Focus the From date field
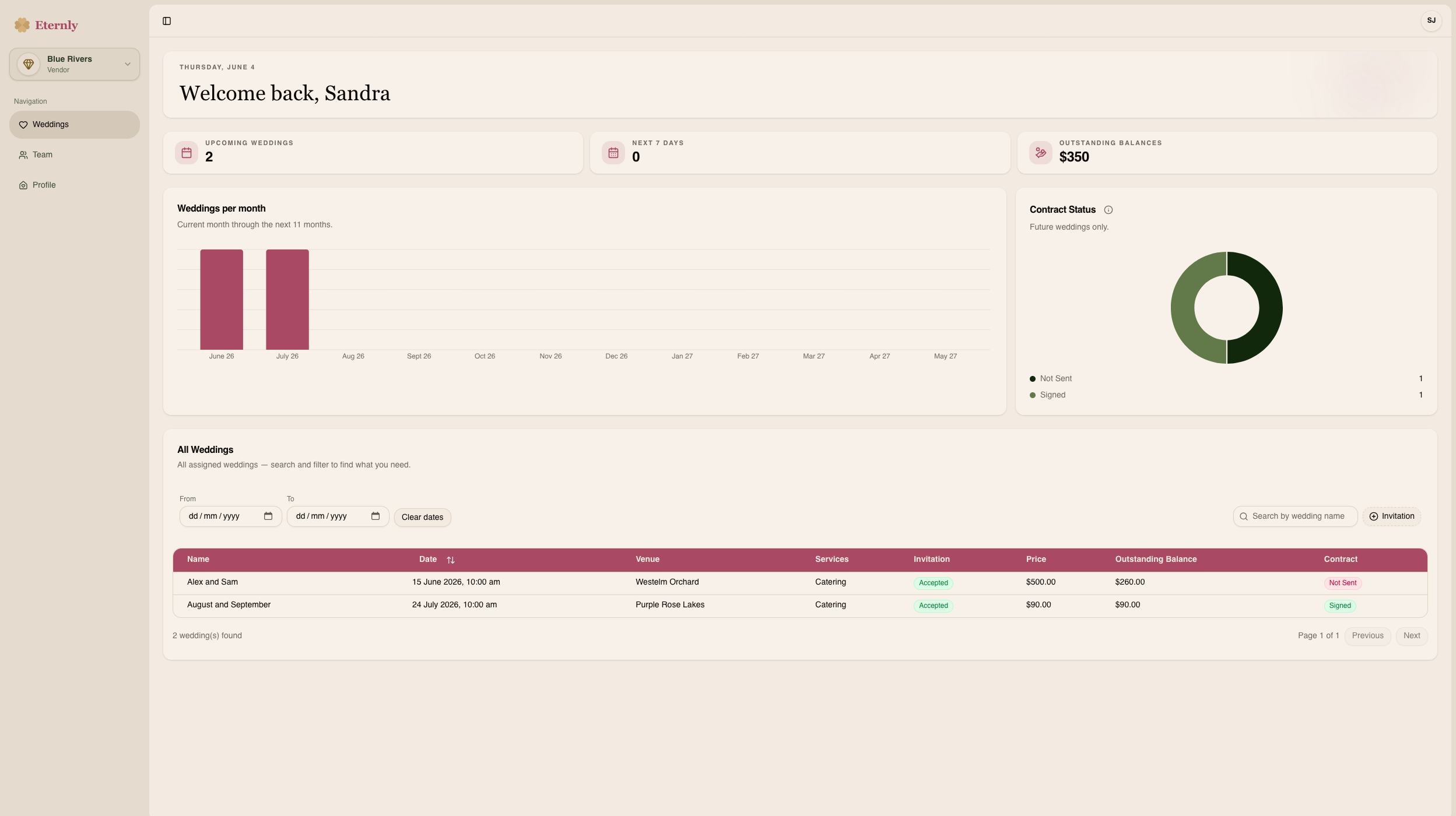 click(231, 516)
